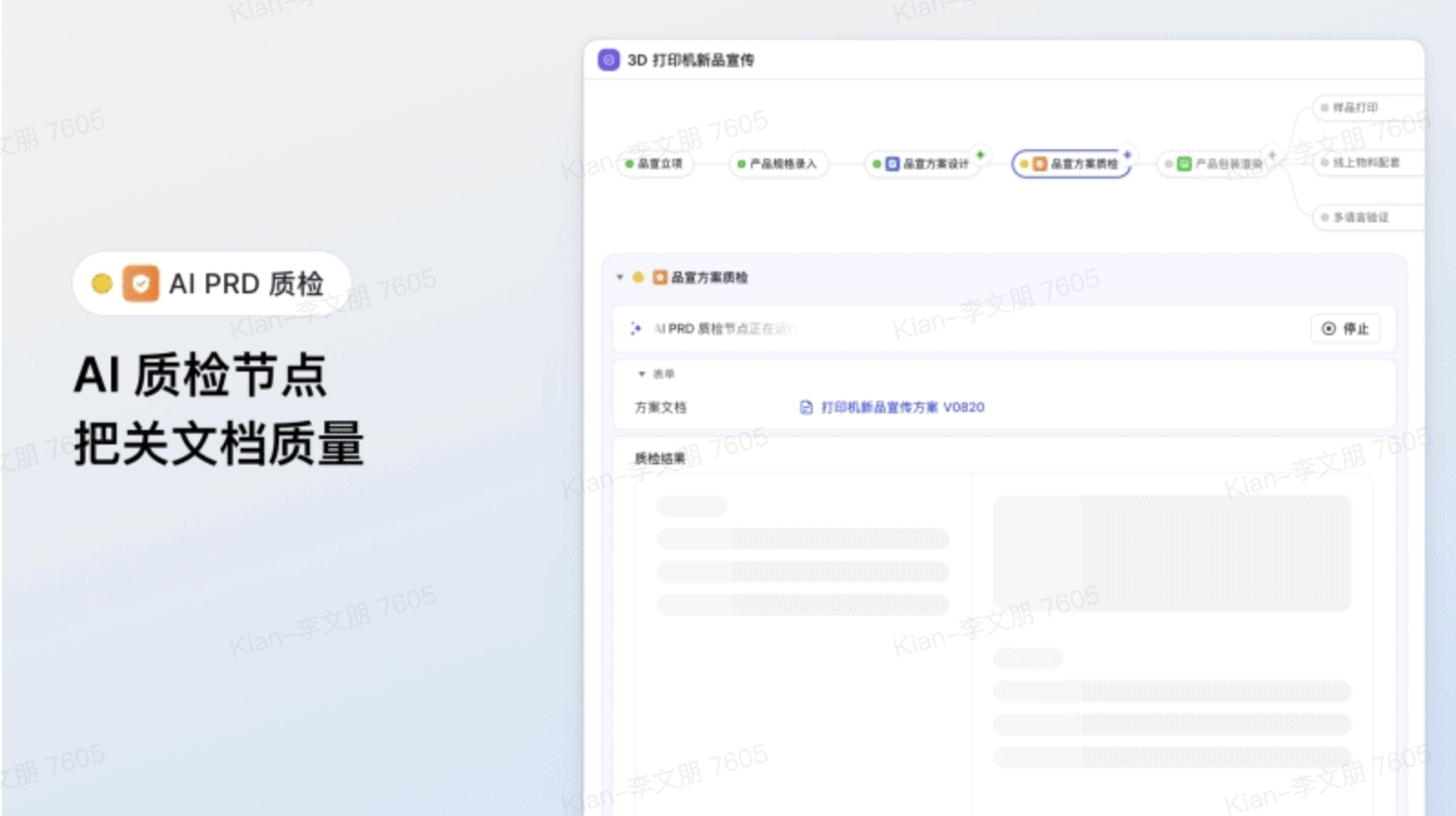Click the sparkle icon beside AI PRD 质检节点正在运行
1456x816 pixels.
[x=636, y=329]
